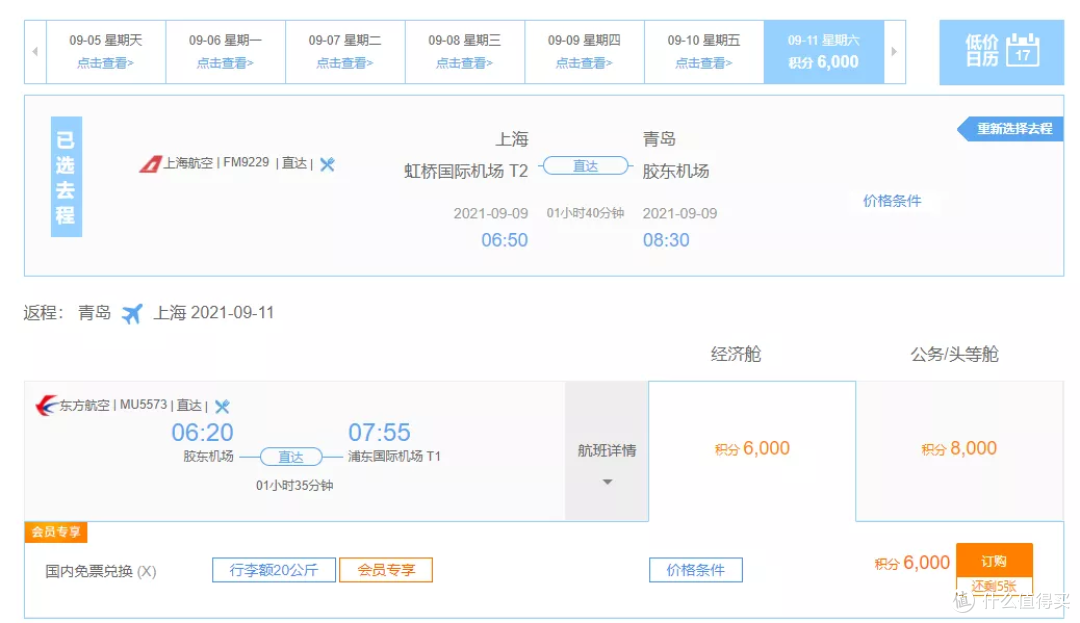This screenshot has width=1080, height=623.
Task: Click the airplane icon in 返程 heading
Action: click(x=132, y=314)
